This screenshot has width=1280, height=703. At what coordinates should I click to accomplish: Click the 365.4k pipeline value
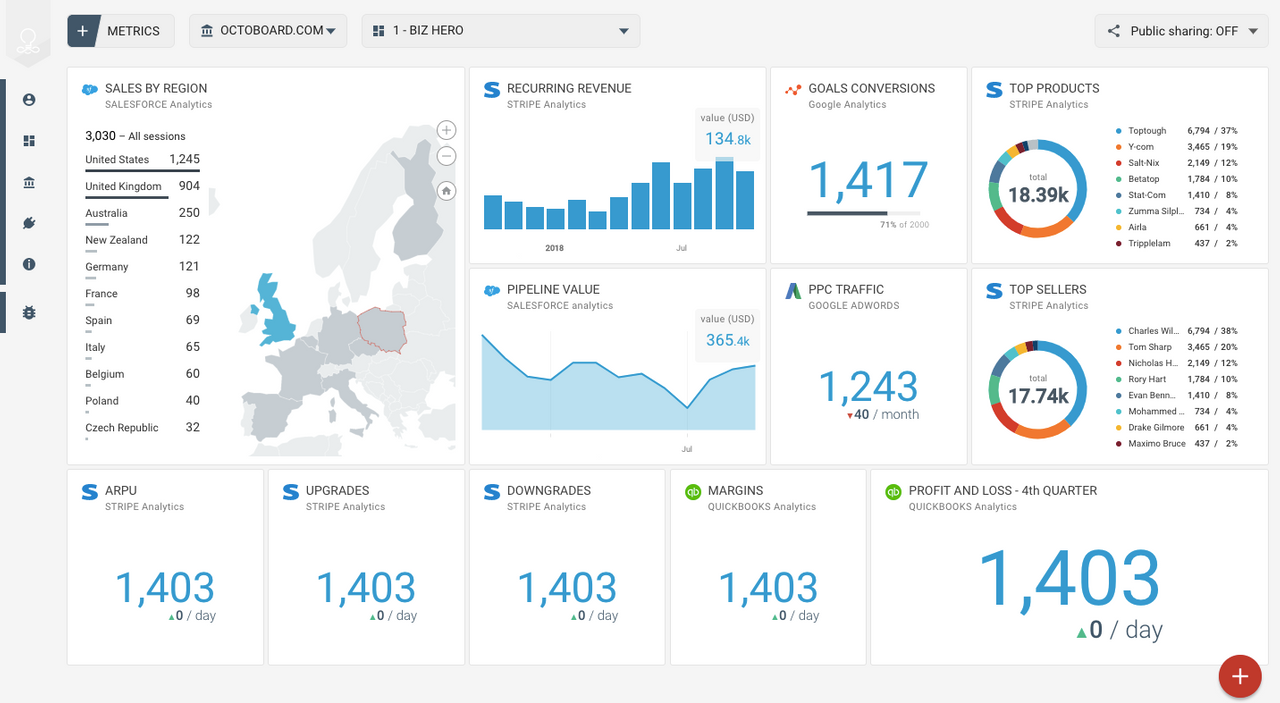click(727, 341)
